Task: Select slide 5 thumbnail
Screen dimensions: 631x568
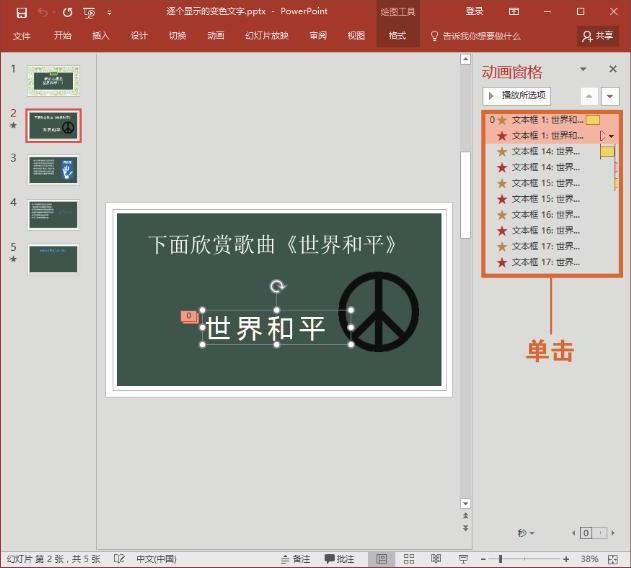Action: (54, 259)
